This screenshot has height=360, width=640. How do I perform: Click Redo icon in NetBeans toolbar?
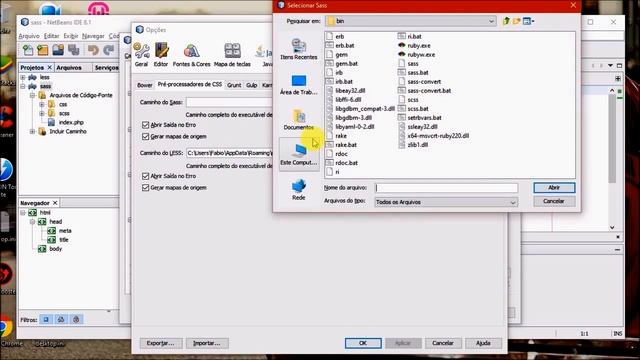tap(109, 50)
